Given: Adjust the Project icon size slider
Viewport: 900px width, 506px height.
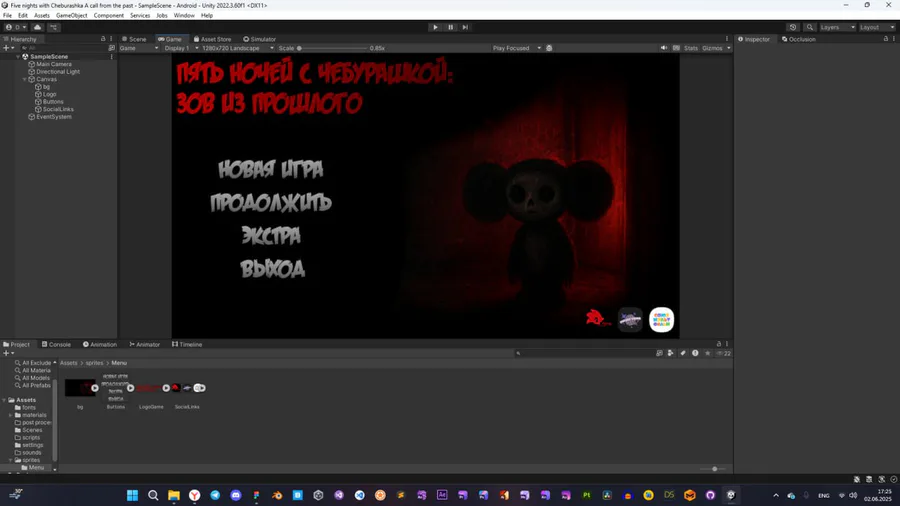Looking at the screenshot, I should [715, 469].
